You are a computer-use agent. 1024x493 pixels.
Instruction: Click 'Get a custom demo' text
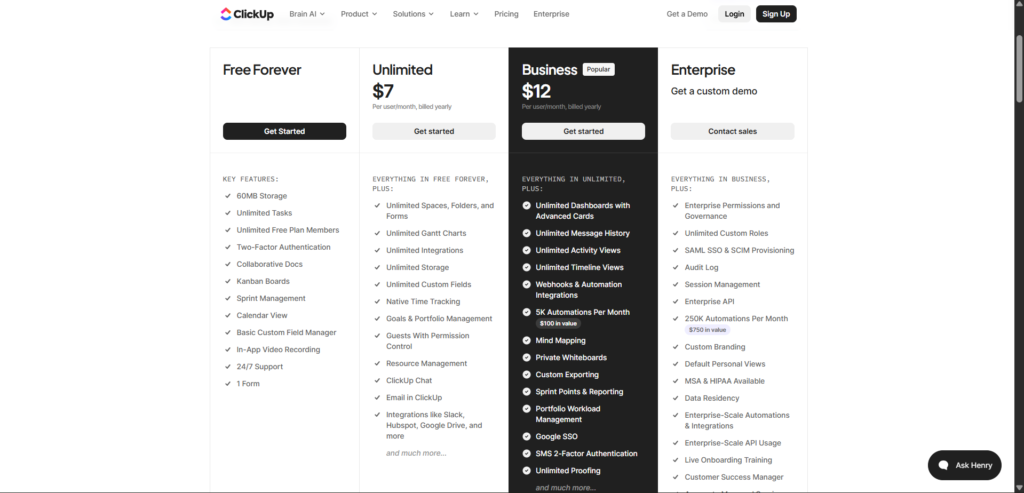click(x=714, y=91)
